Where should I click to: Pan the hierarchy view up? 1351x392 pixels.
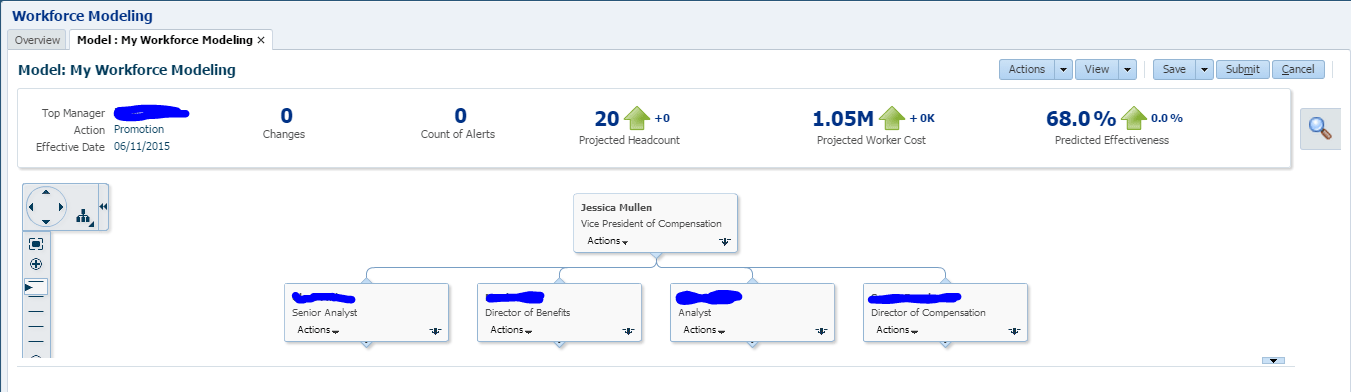[46, 192]
